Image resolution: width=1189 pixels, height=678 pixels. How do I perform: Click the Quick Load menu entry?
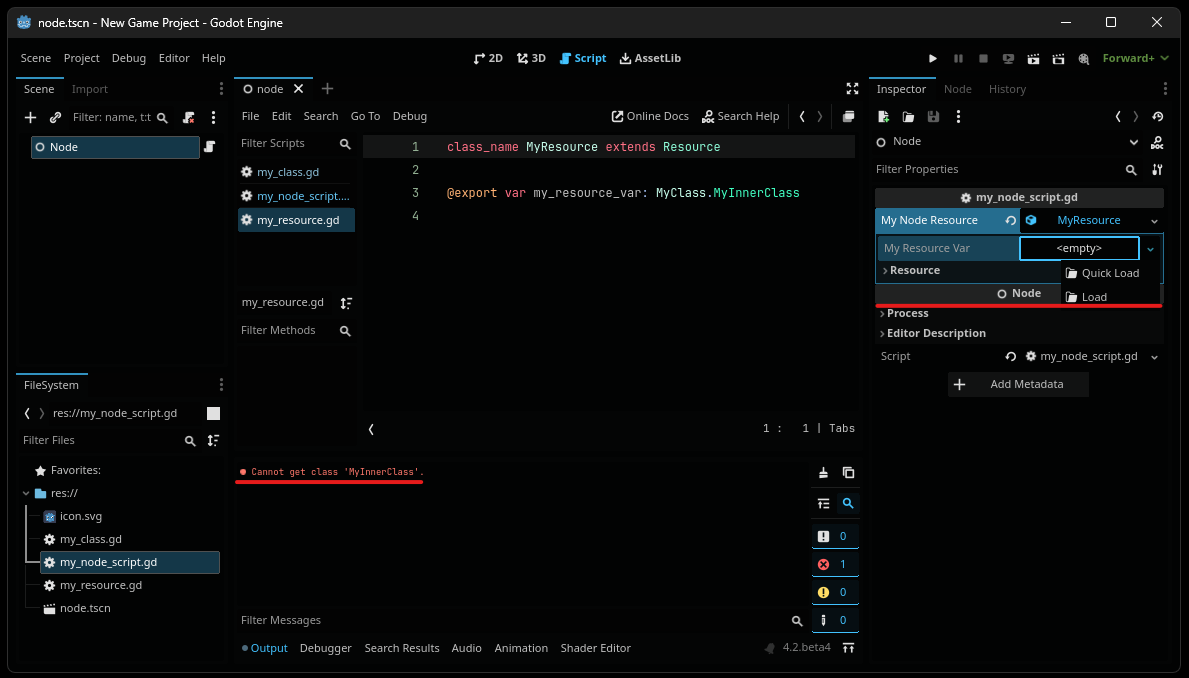[1111, 273]
